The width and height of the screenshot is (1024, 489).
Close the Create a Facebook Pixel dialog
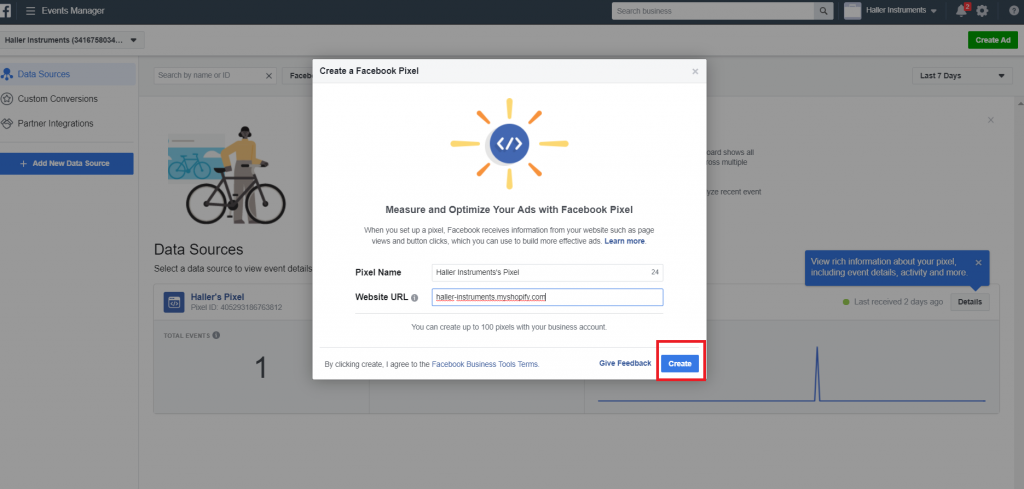pyautogui.click(x=695, y=71)
